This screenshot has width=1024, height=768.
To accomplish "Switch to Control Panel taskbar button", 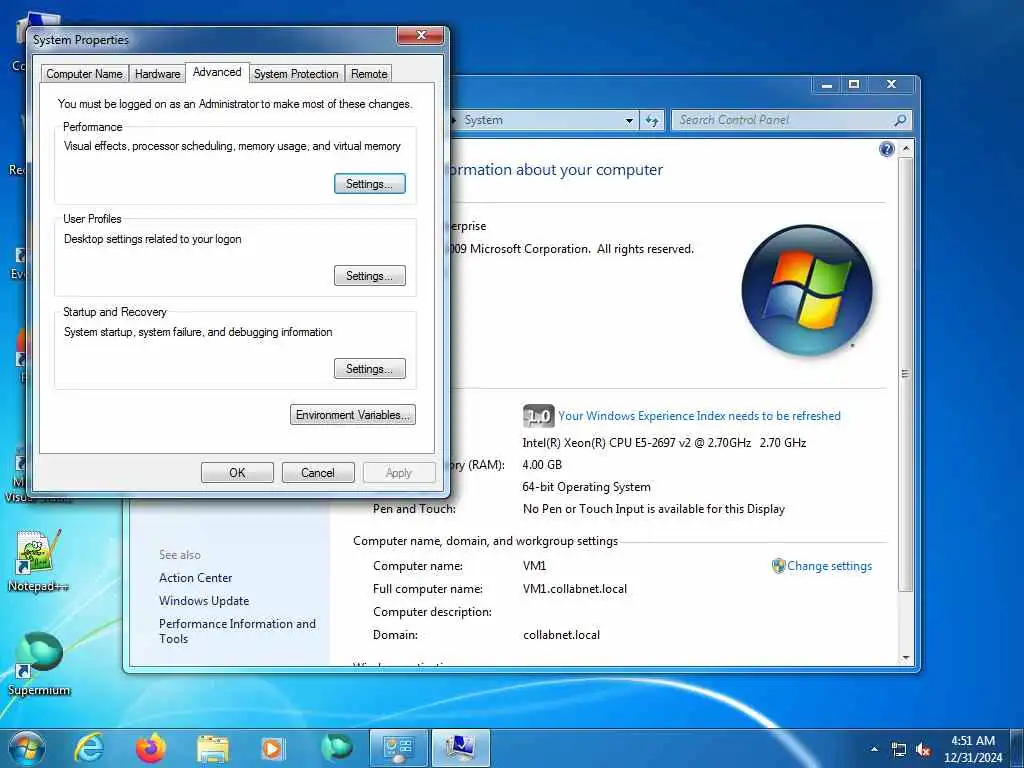I will coord(399,748).
